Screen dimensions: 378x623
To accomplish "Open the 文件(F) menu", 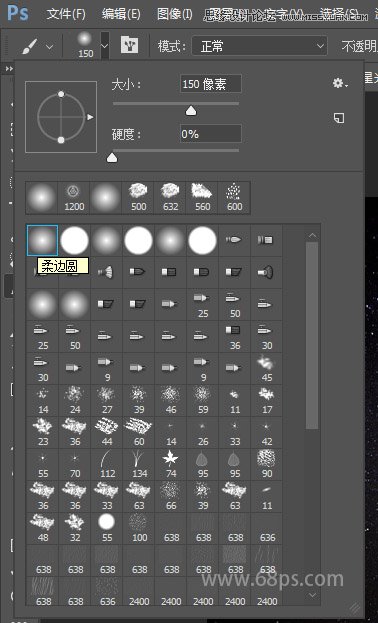I will coord(66,15).
